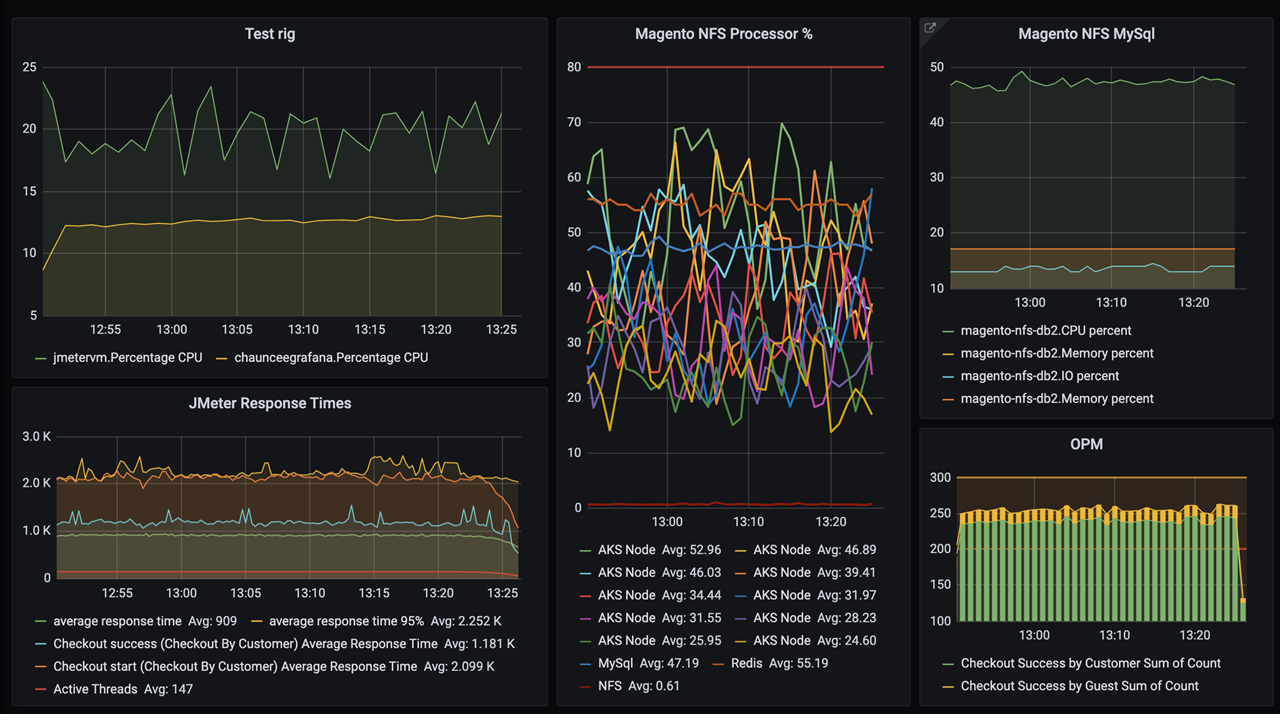Isolate AKS Node series with Avg 52.96
The image size is (1280, 720).
tap(650, 550)
